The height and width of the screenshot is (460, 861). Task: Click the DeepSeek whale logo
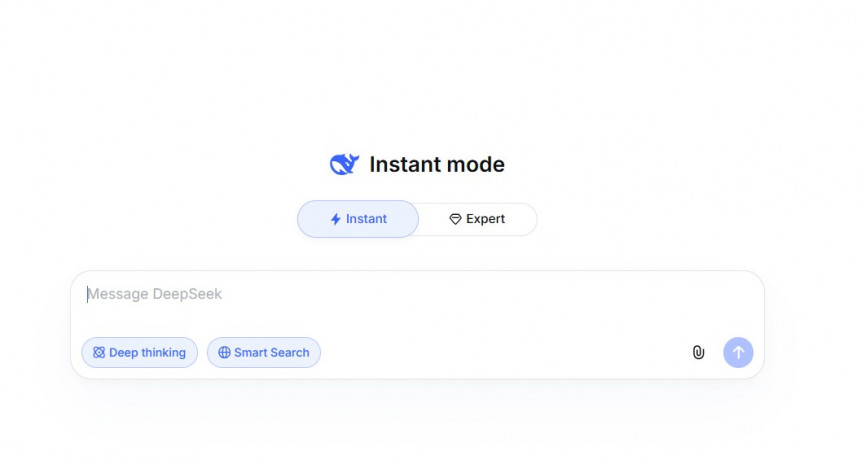[344, 165]
